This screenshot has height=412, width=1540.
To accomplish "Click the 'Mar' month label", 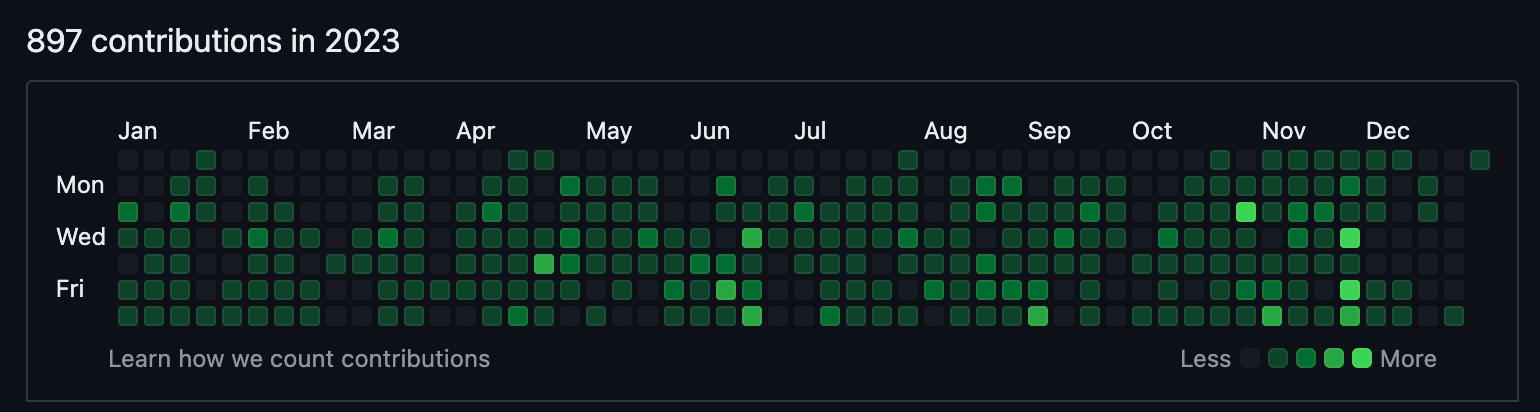I will pos(373,131).
